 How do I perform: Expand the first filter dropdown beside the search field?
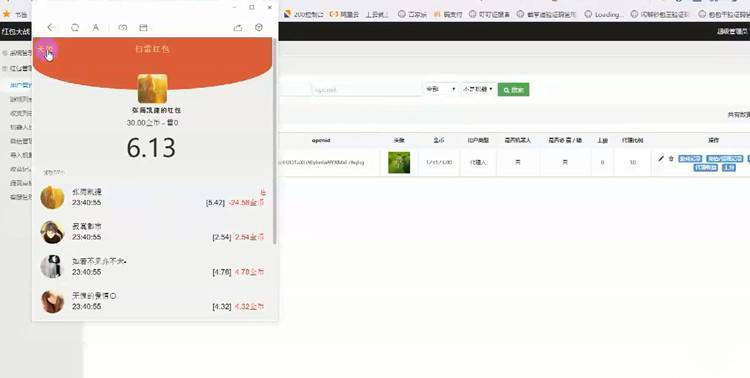(441, 89)
